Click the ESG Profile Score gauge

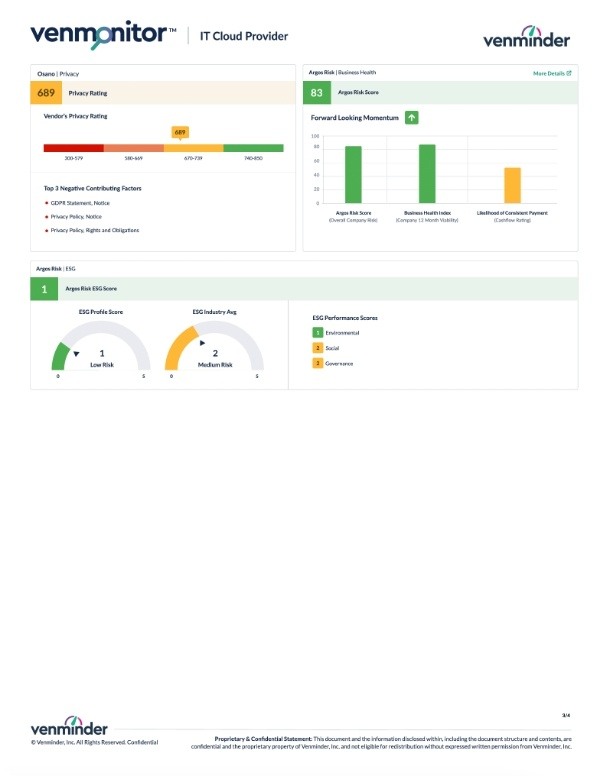101,345
